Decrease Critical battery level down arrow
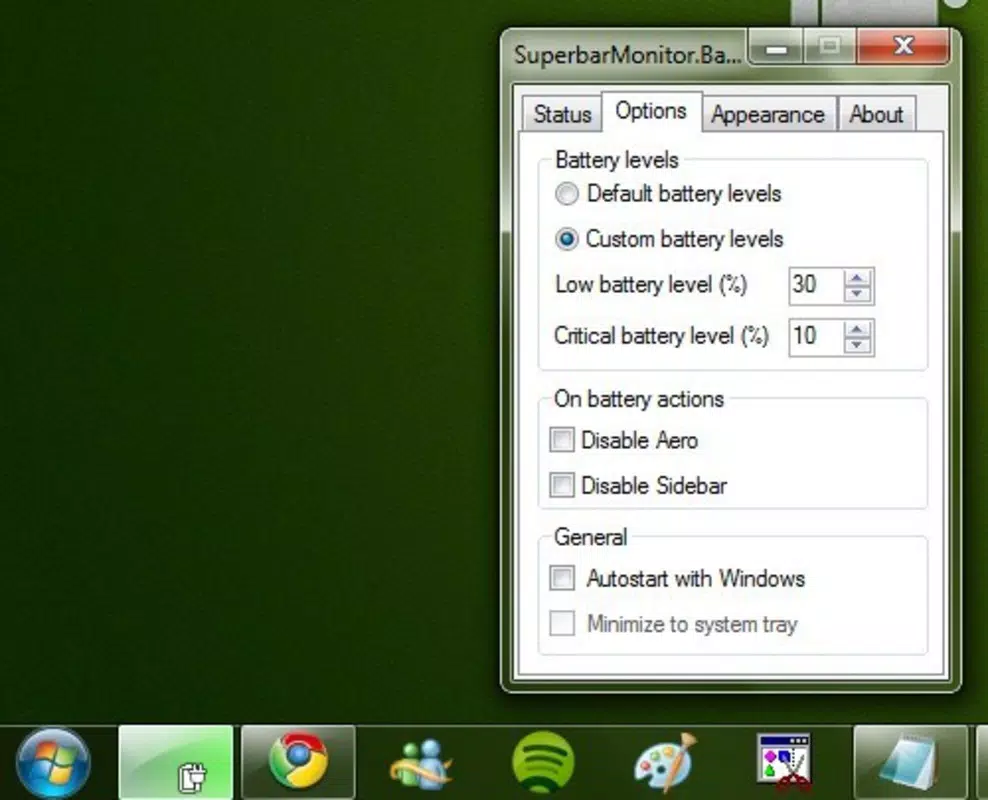 [x=857, y=345]
